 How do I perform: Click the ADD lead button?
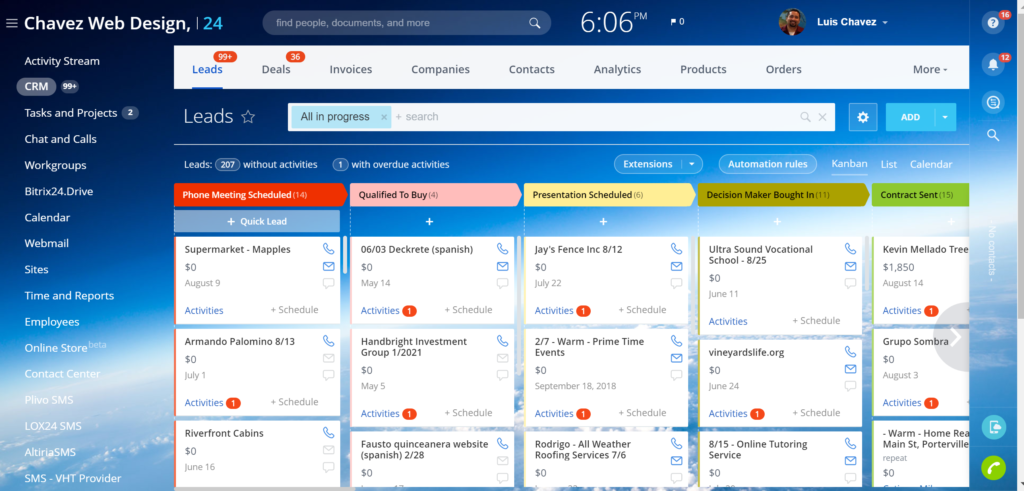(x=910, y=117)
